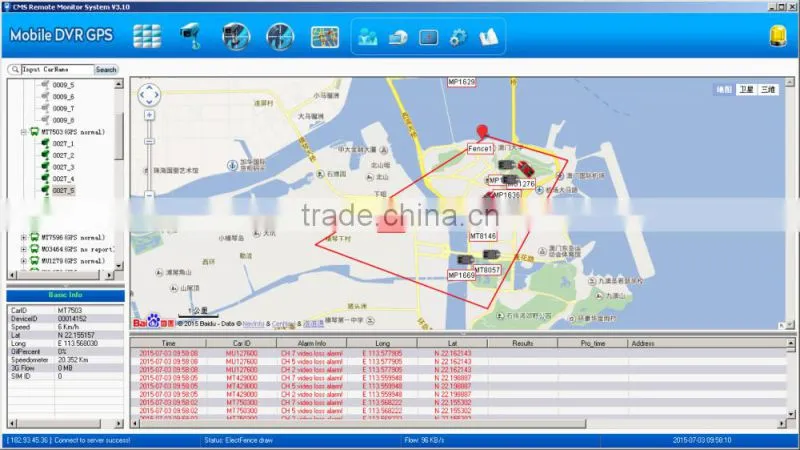Click the NavInfo copyright link on map
This screenshot has height=450, width=800.
click(253, 323)
